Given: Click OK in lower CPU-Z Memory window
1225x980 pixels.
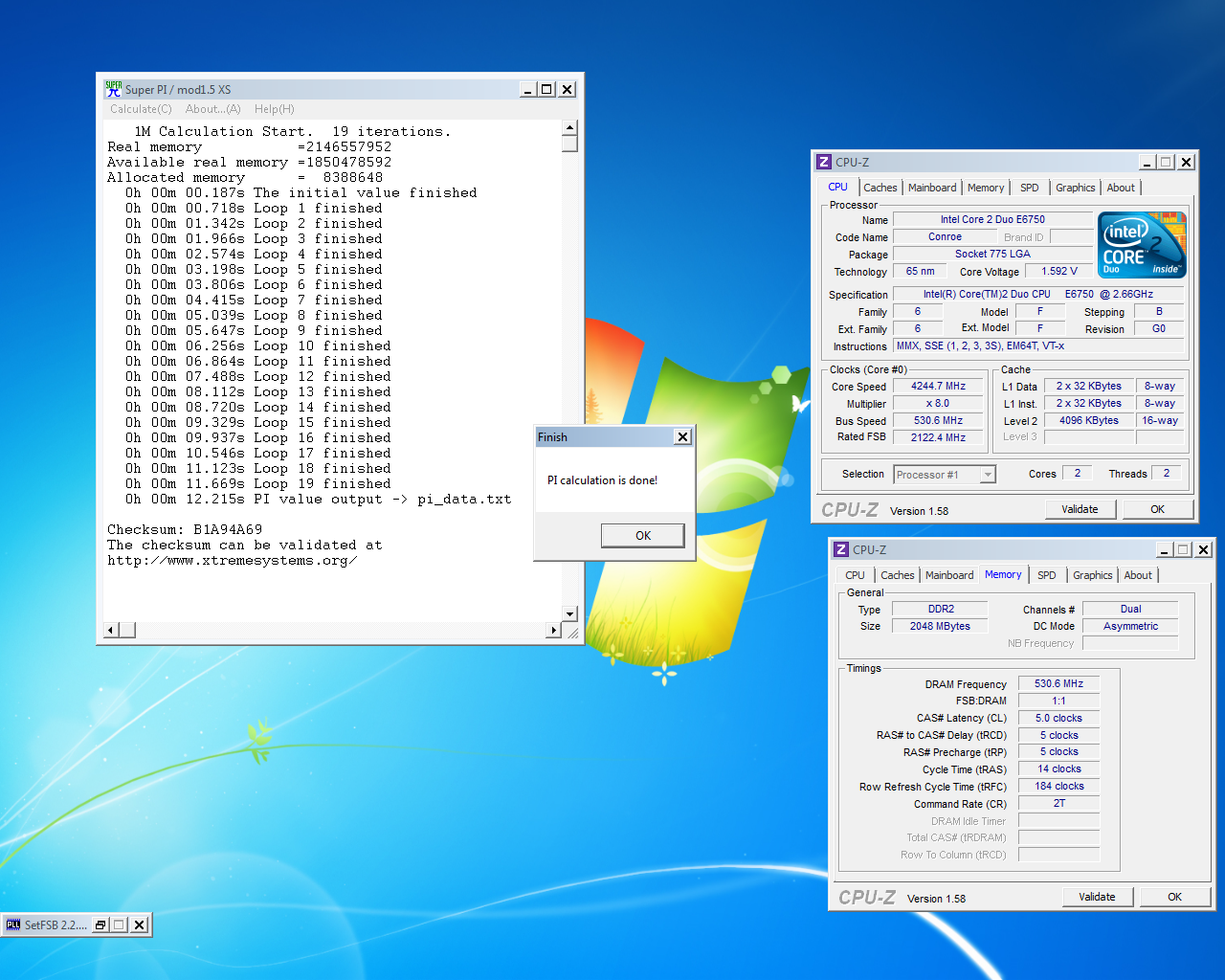Looking at the screenshot, I should tap(1174, 897).
